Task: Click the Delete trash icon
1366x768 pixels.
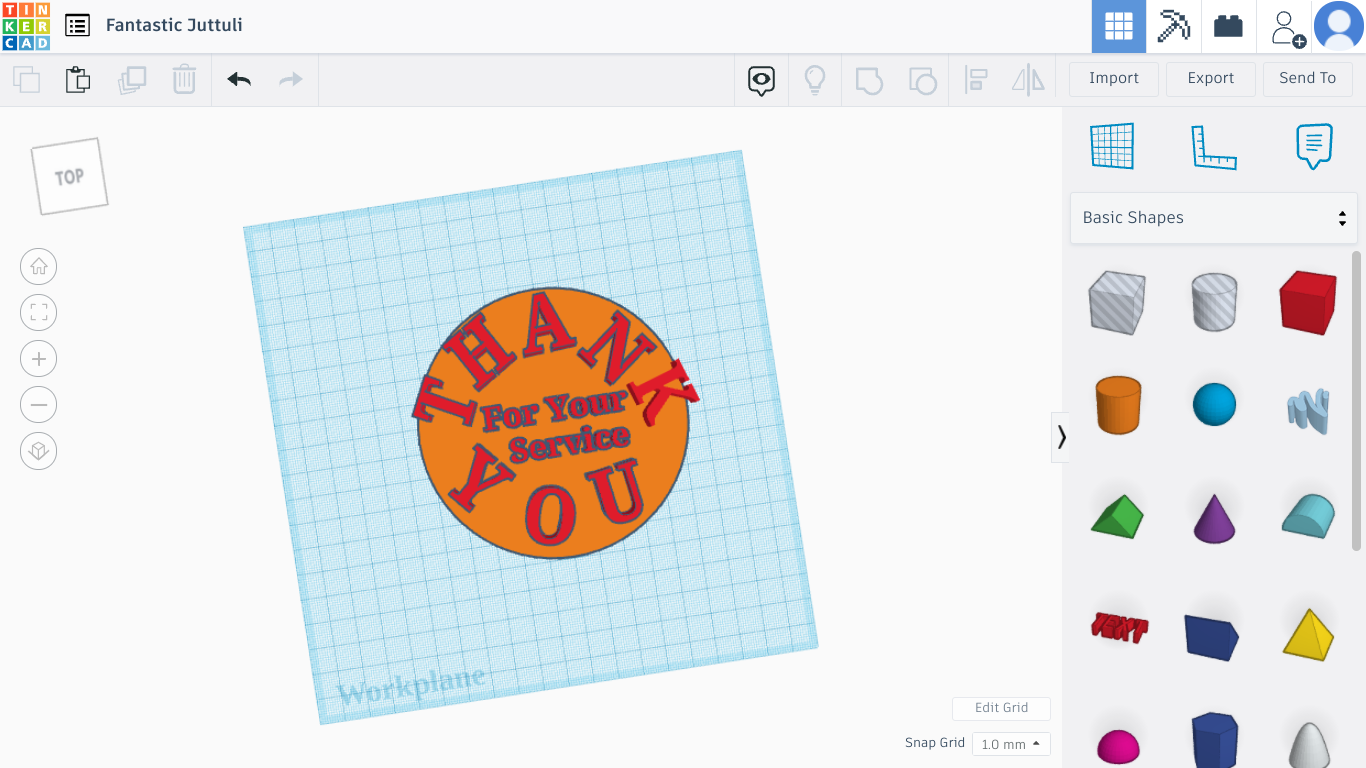Action: tap(184, 79)
